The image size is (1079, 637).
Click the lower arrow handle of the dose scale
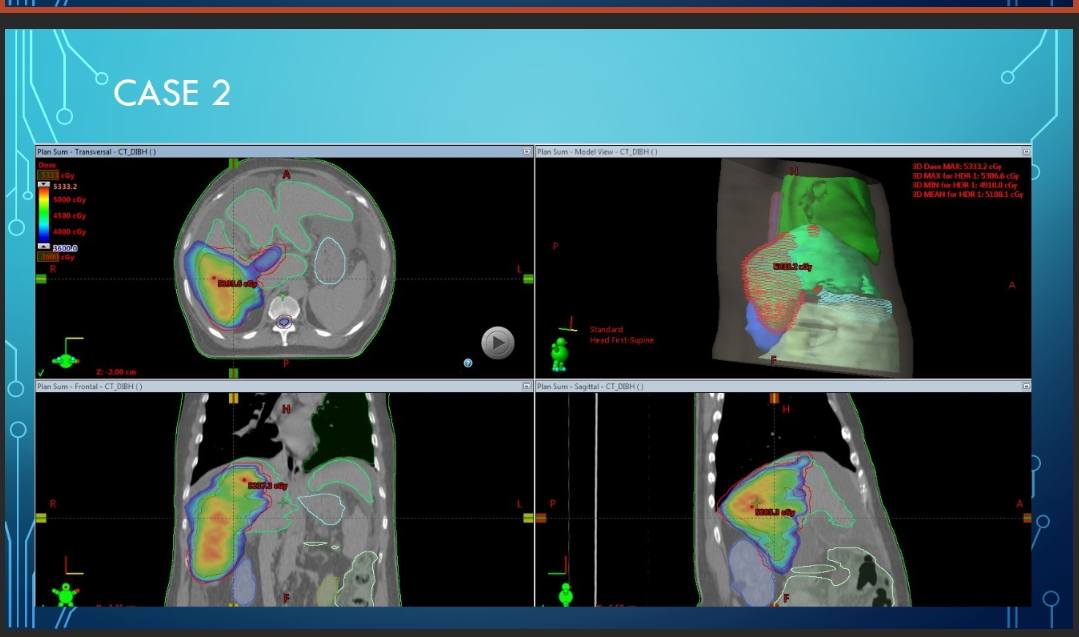tap(43, 246)
